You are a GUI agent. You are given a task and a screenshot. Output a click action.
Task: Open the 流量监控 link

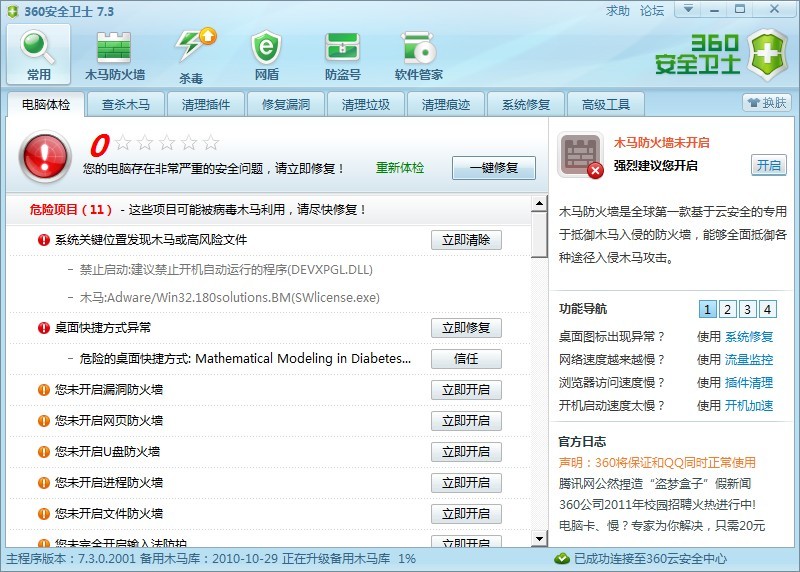click(x=749, y=360)
